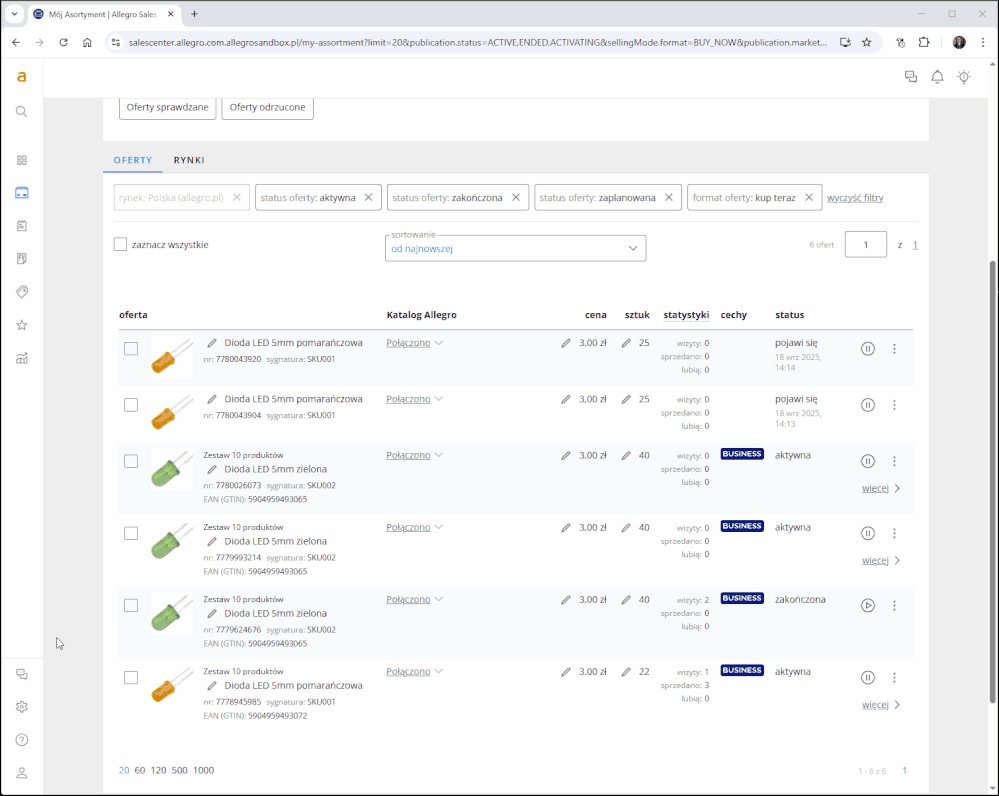Resume ended offer number 7779624676
Viewport: 999px width, 796px height.
coord(868,605)
